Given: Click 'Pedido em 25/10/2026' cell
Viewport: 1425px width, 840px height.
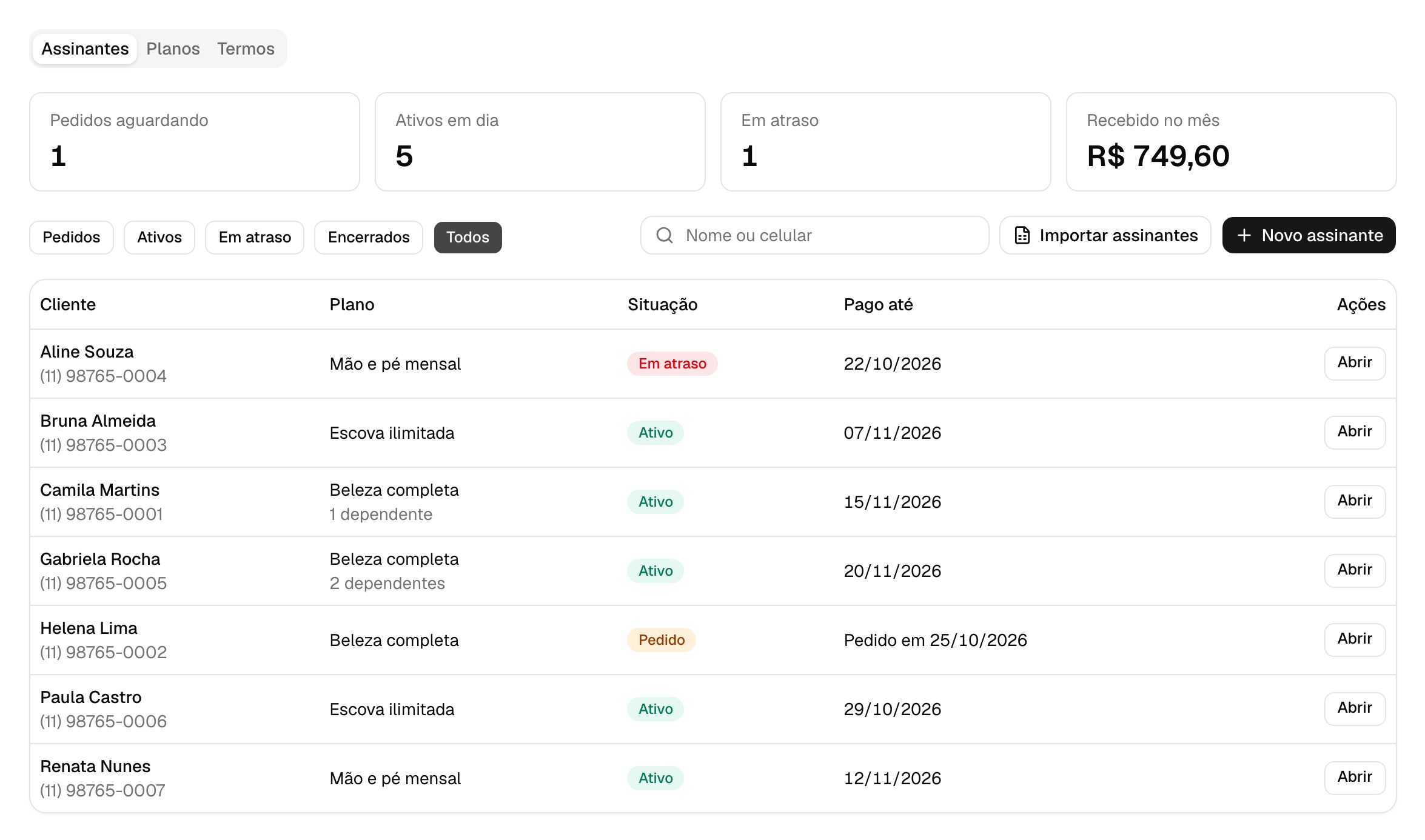Looking at the screenshot, I should click(x=935, y=640).
